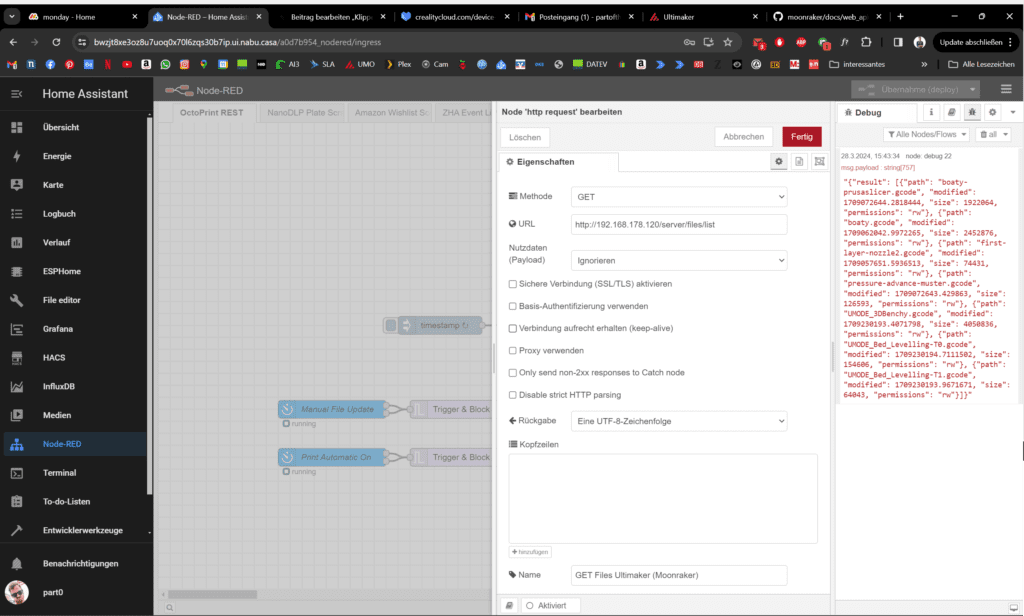Reload the page in Chrome
The height and width of the screenshot is (616, 1024).
click(x=56, y=42)
